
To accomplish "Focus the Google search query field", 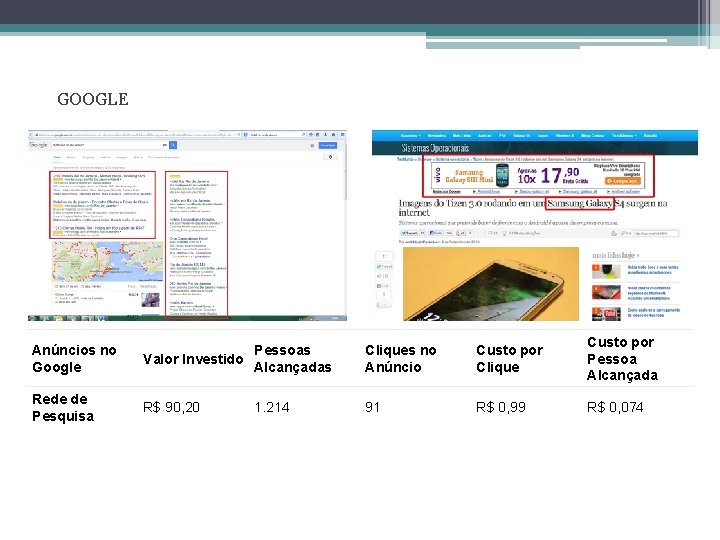I will (110, 145).
